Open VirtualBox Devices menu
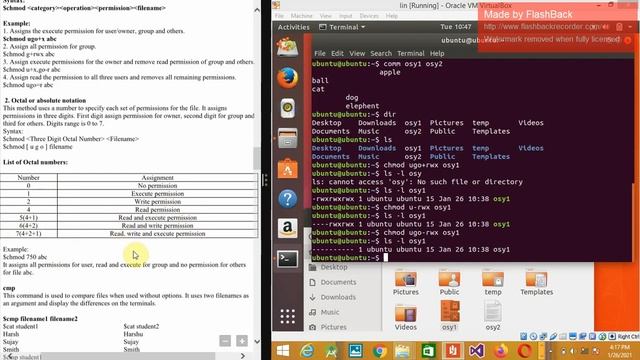The width and height of the screenshot is (640, 360). [x=369, y=16]
